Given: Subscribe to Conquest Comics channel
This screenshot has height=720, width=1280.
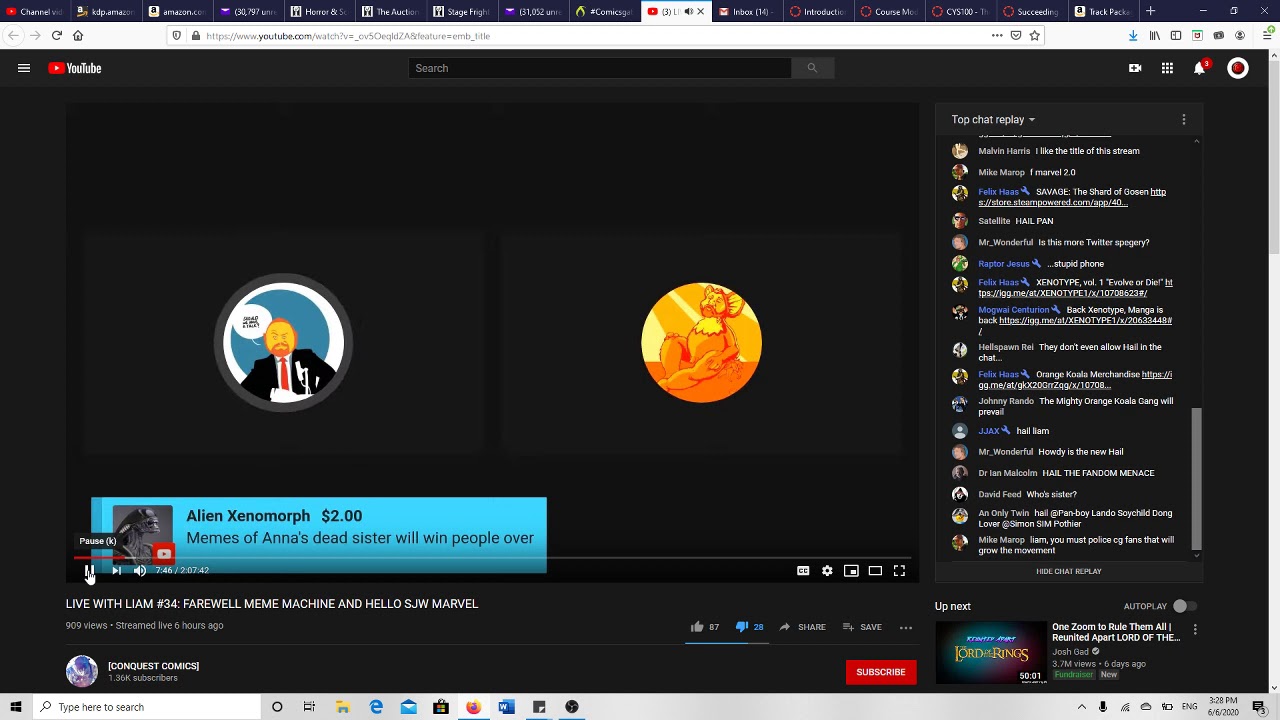Looking at the screenshot, I should [881, 672].
